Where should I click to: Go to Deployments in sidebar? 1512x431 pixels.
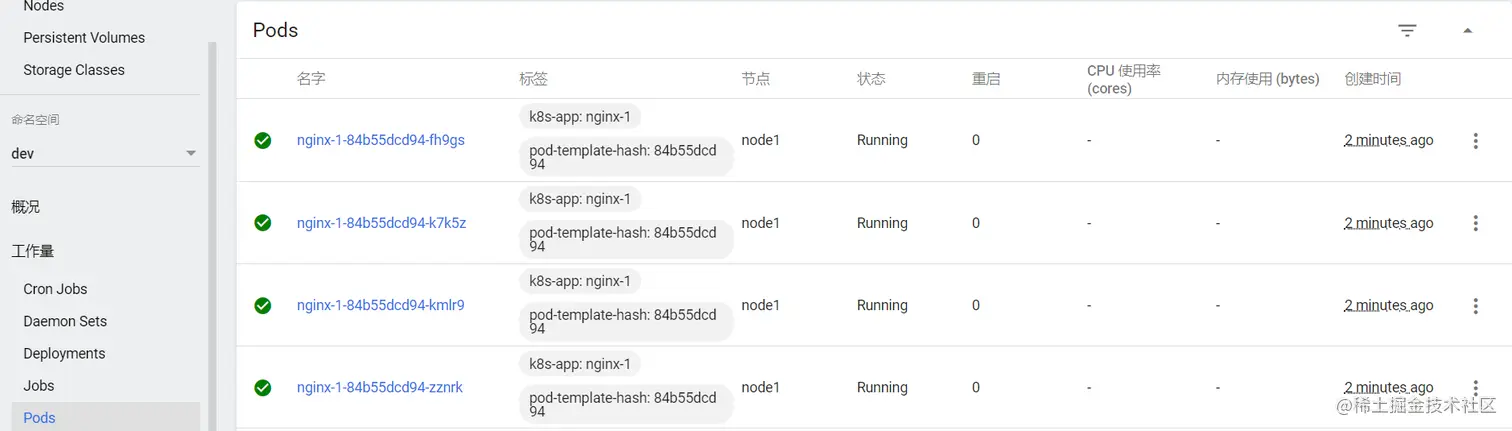[x=64, y=353]
